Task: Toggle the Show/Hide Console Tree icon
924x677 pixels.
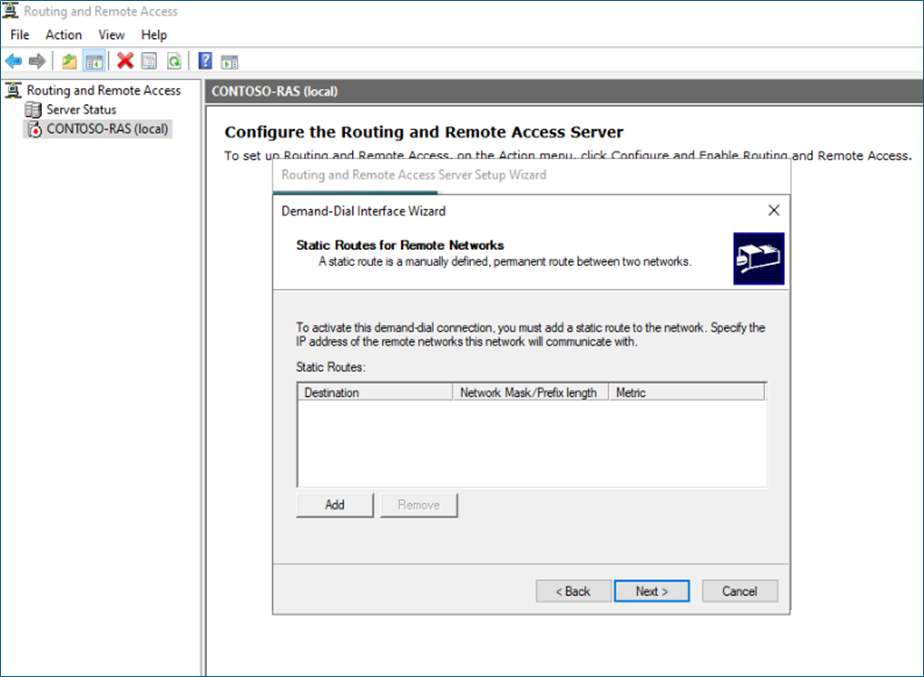Action: [x=94, y=61]
